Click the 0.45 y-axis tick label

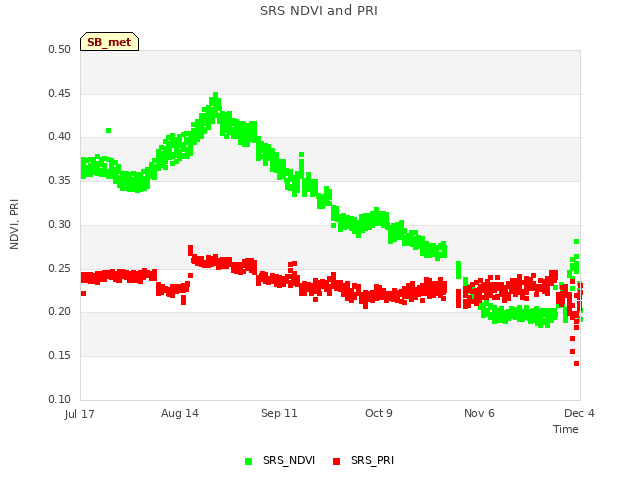[x=60, y=93]
